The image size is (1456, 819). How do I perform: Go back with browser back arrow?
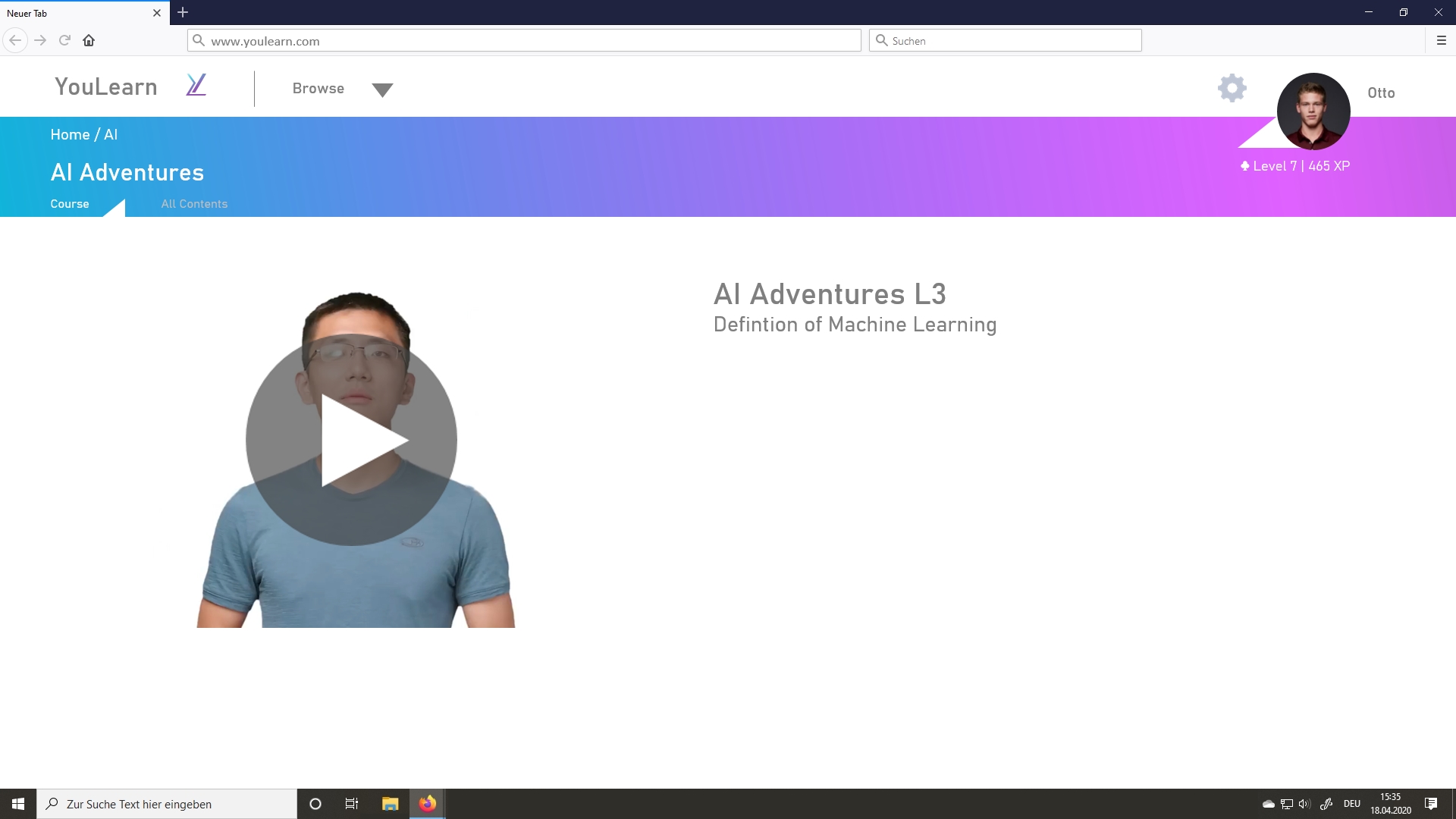coord(15,41)
